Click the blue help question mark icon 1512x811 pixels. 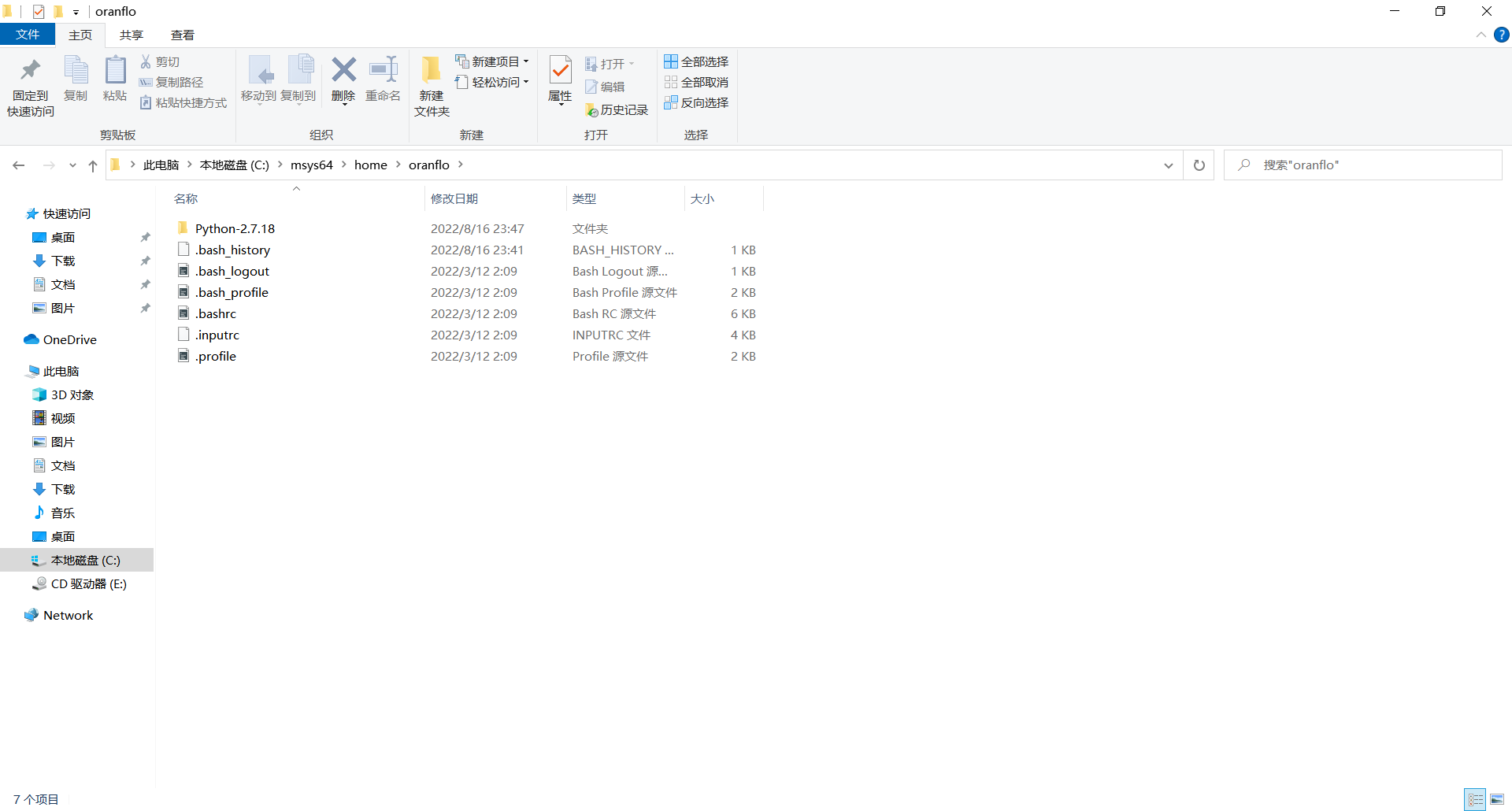click(x=1502, y=35)
